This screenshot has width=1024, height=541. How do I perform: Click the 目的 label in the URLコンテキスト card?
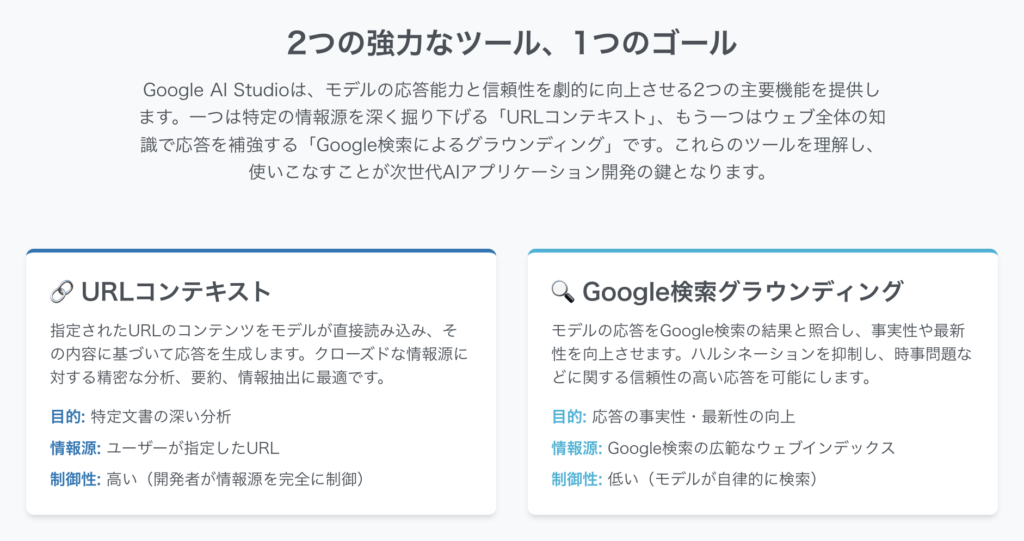(x=67, y=416)
